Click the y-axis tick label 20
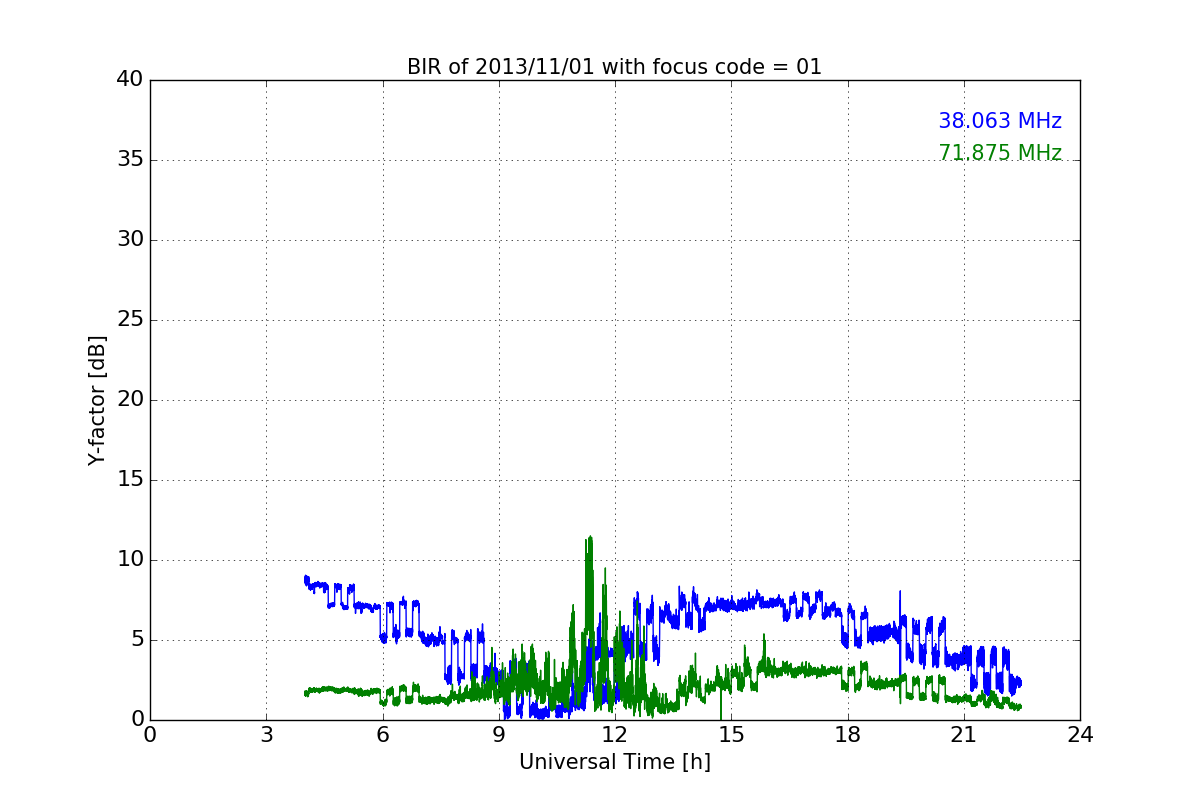1200x800 pixels. [x=130, y=400]
